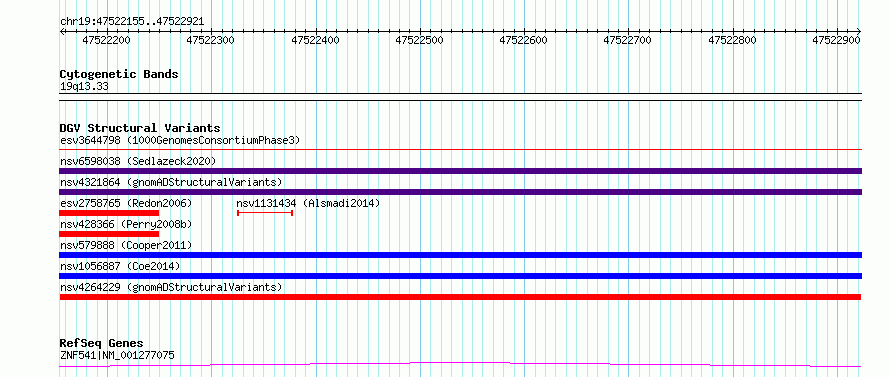Click the nsv4264229 gnomAD variant label
The height and width of the screenshot is (377, 890).
pos(171,287)
